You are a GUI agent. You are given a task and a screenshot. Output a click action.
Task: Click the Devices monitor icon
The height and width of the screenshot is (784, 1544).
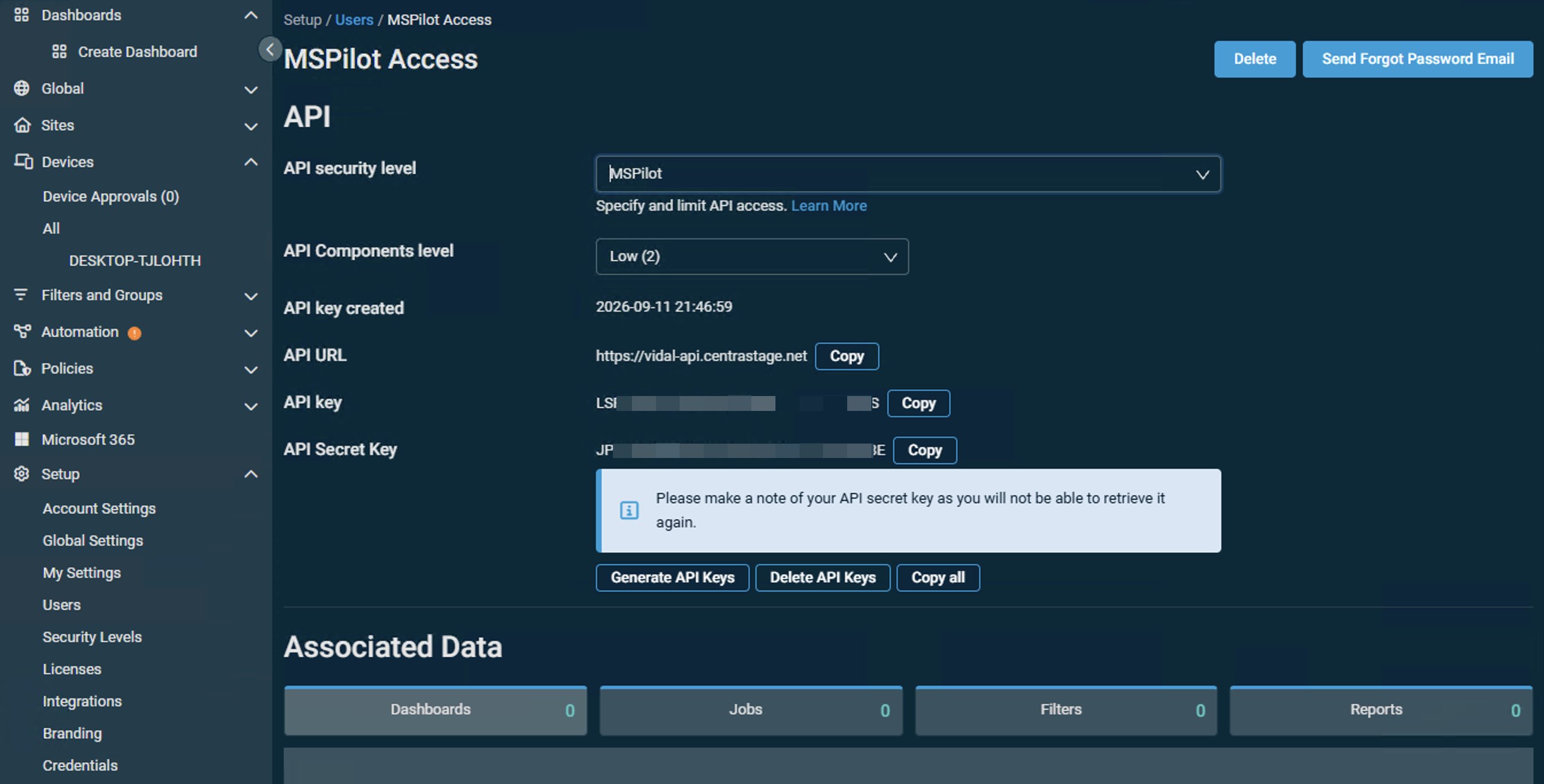[x=23, y=161]
